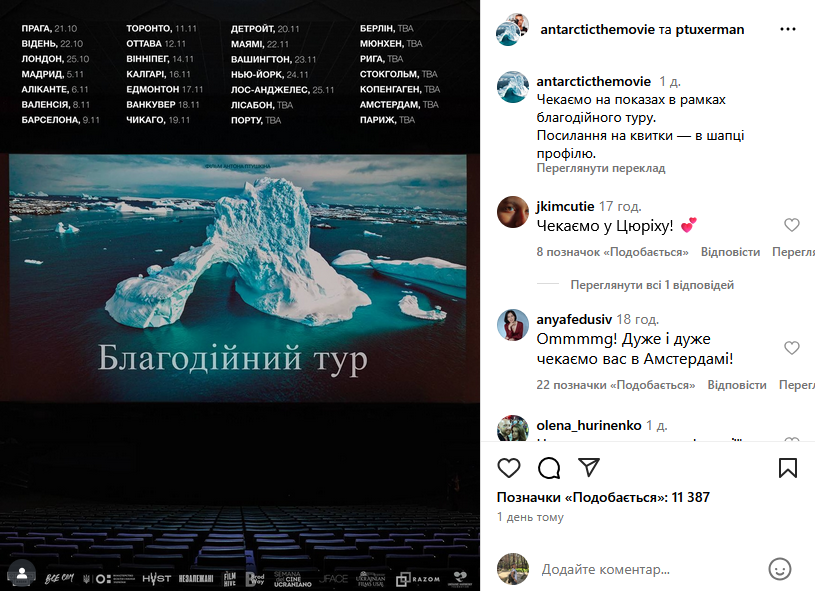815x591 pixels.
Task: Open the three-dot more options menu
Action: tap(787, 29)
